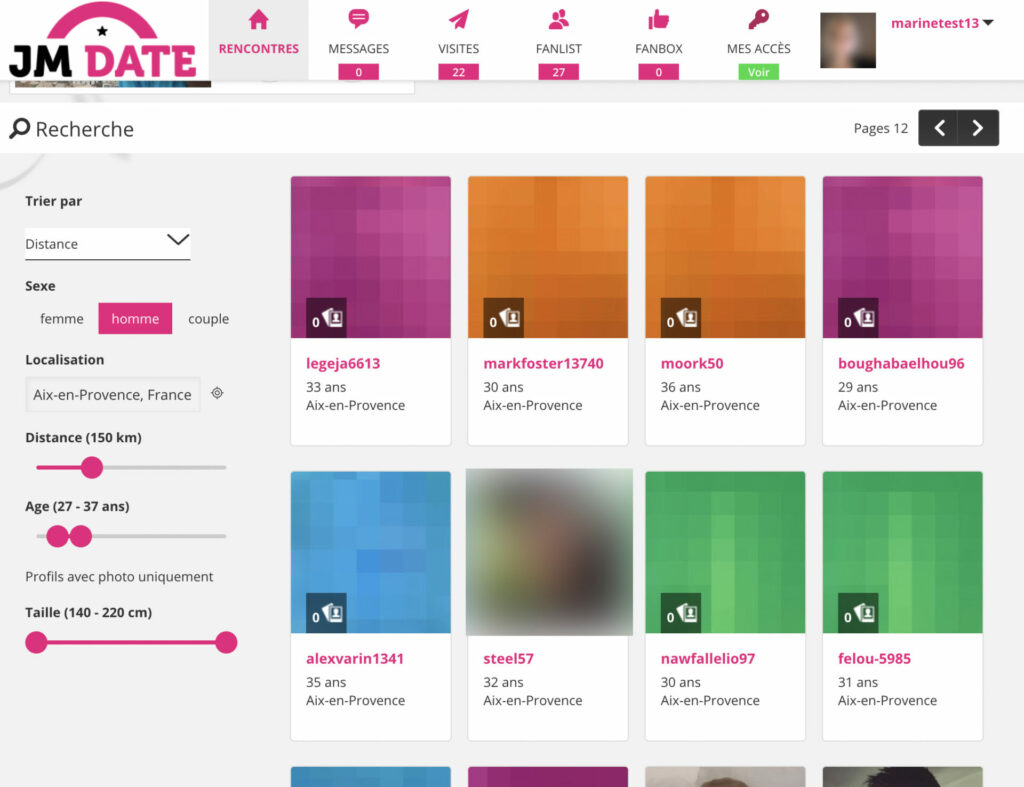Open the Mes Accès tab
1024x787 pixels.
(x=758, y=40)
